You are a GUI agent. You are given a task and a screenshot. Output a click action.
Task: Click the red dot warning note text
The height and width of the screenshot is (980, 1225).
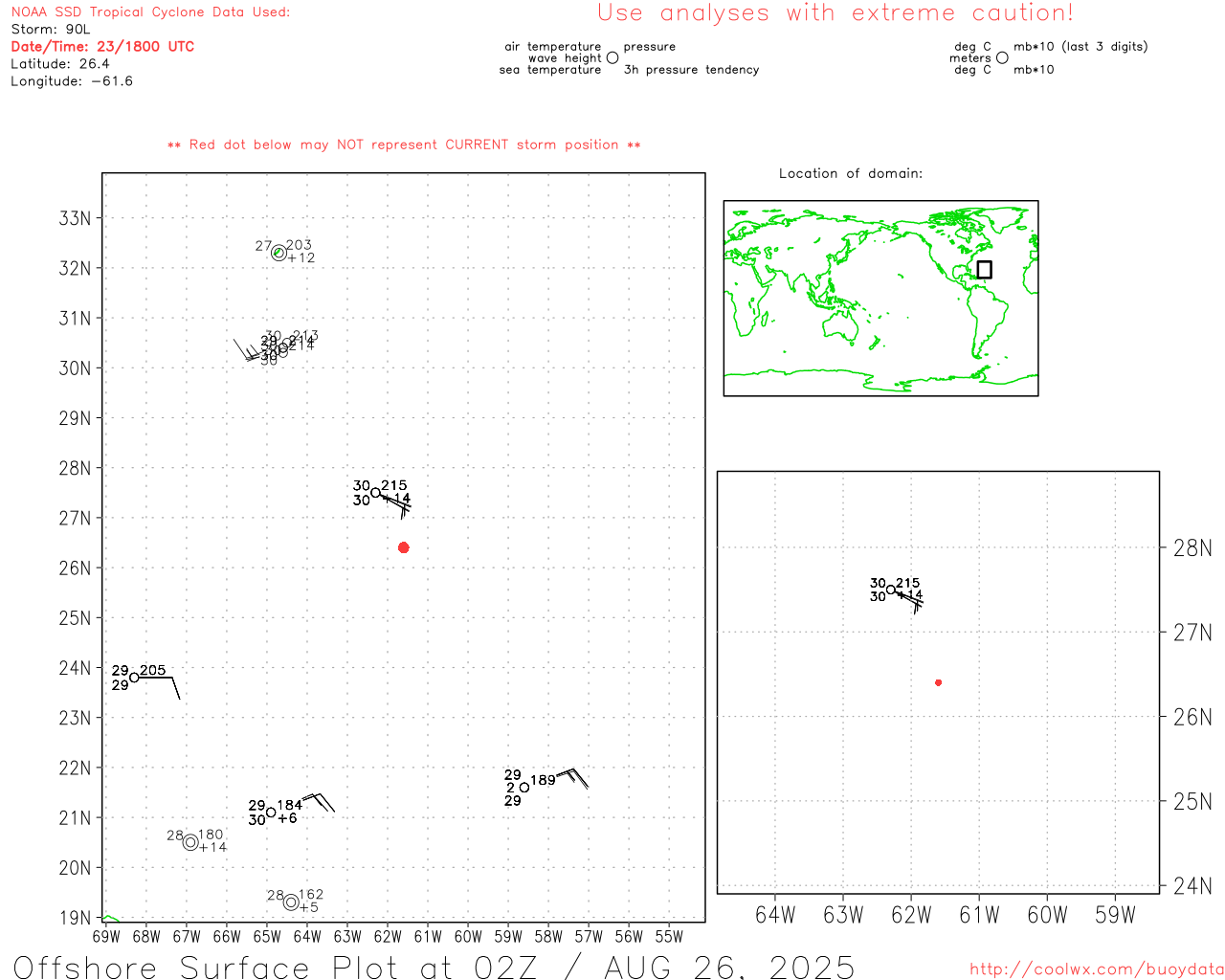click(x=404, y=145)
